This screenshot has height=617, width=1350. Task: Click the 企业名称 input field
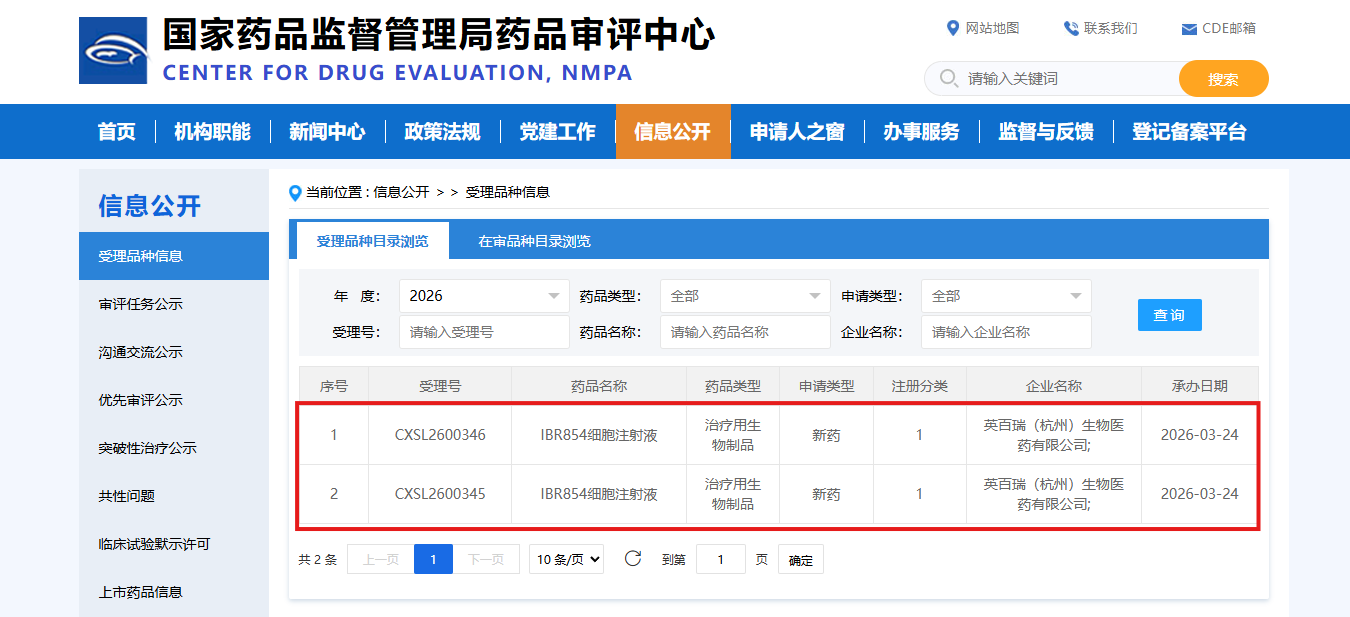pyautogui.click(x=1006, y=331)
